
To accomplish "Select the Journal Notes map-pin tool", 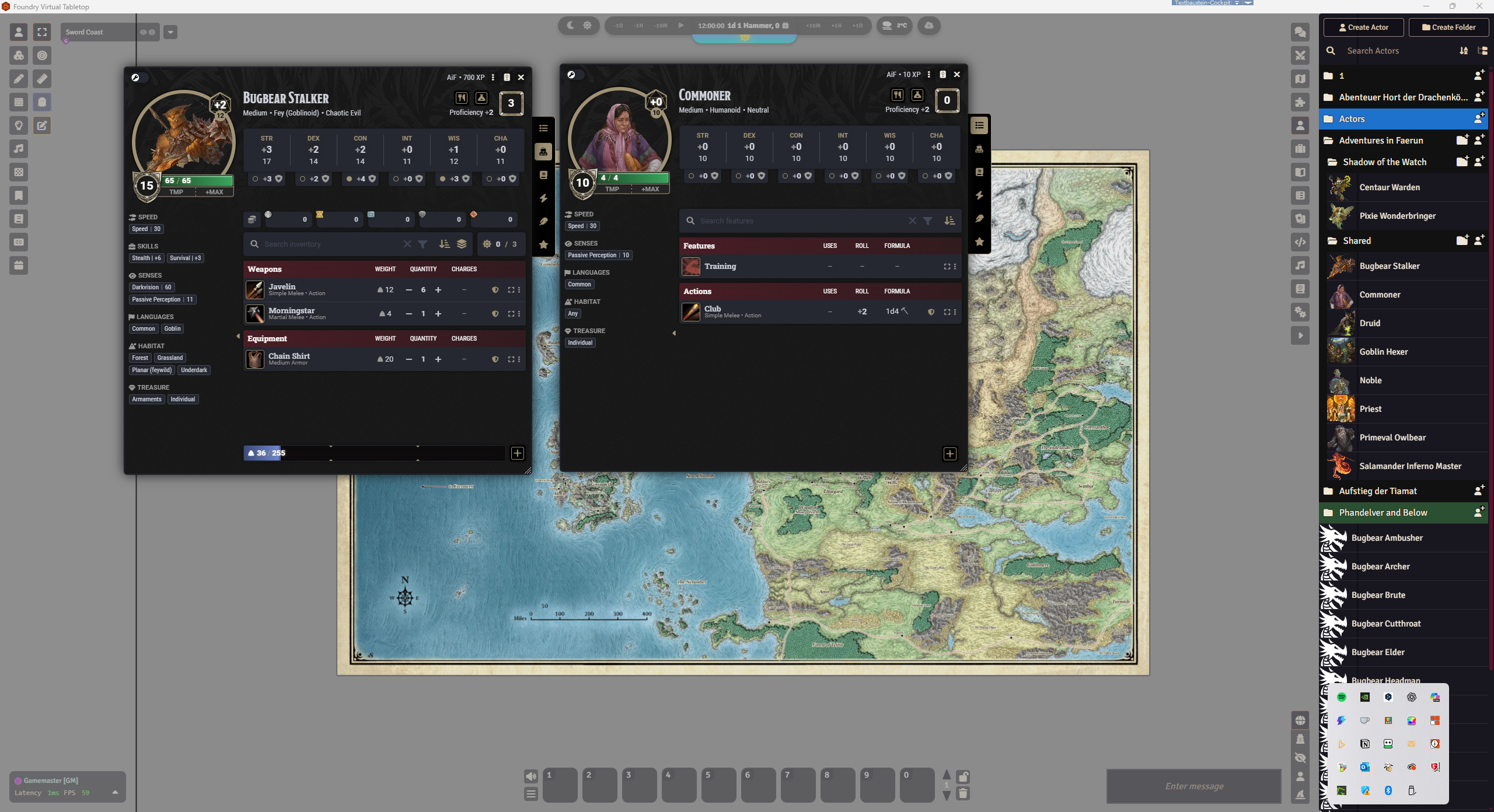I will click(x=19, y=195).
